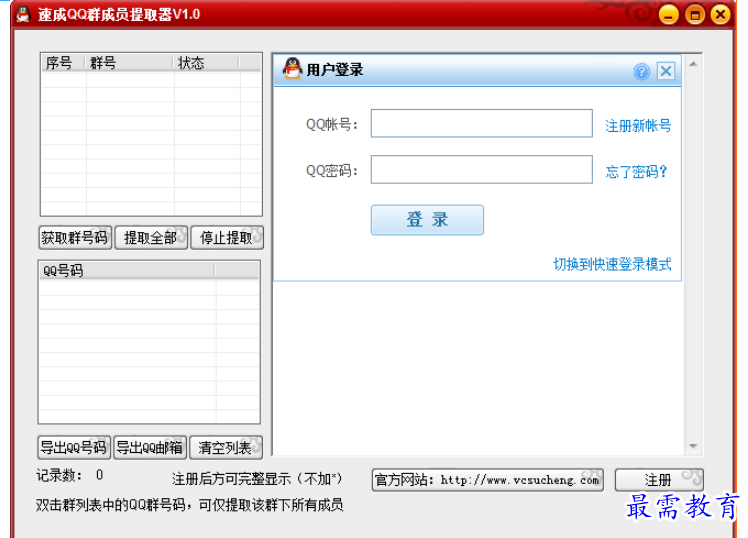
Task: Click 切换到快速登录模式 link
Action: tap(612, 264)
